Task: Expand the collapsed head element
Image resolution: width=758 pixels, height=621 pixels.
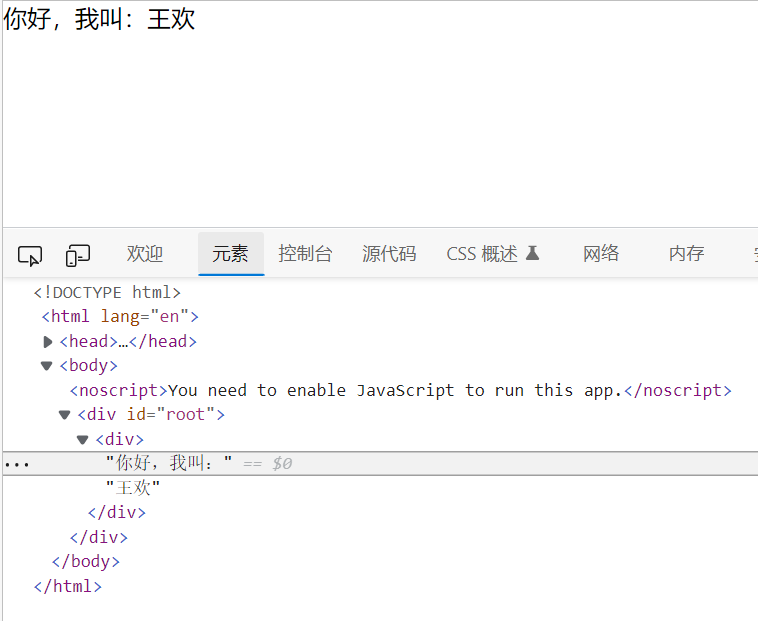Action: pyautogui.click(x=47, y=342)
